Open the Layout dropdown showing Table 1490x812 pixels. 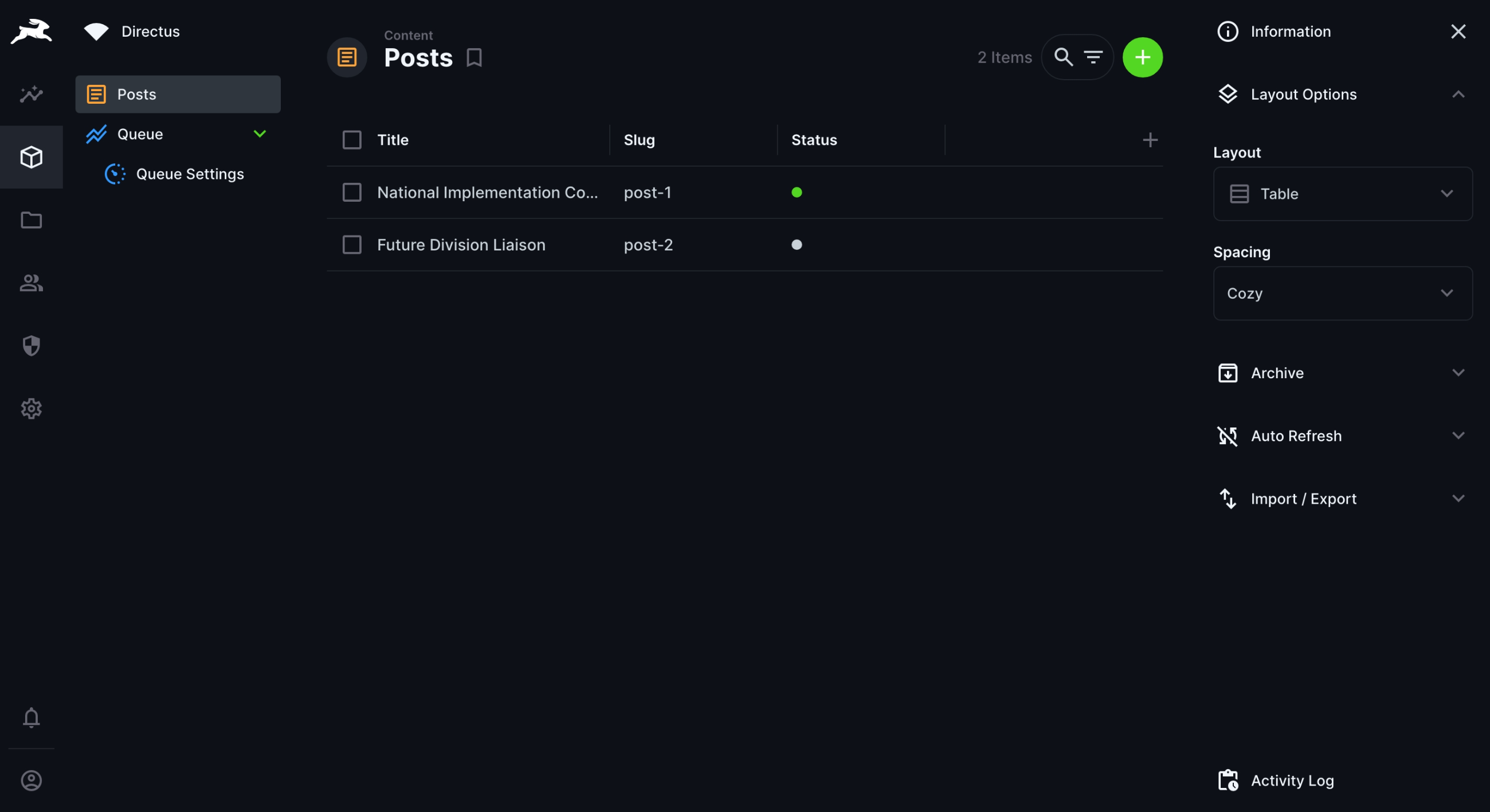(1342, 194)
